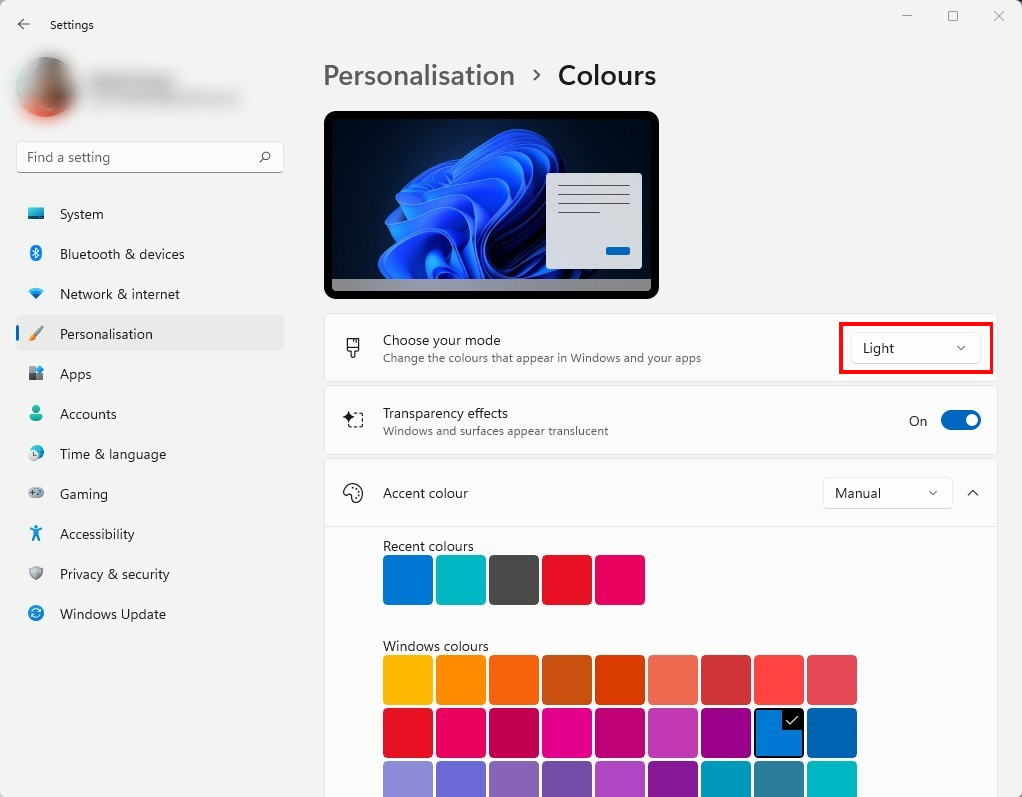Click the Windows colours label

tap(435, 646)
